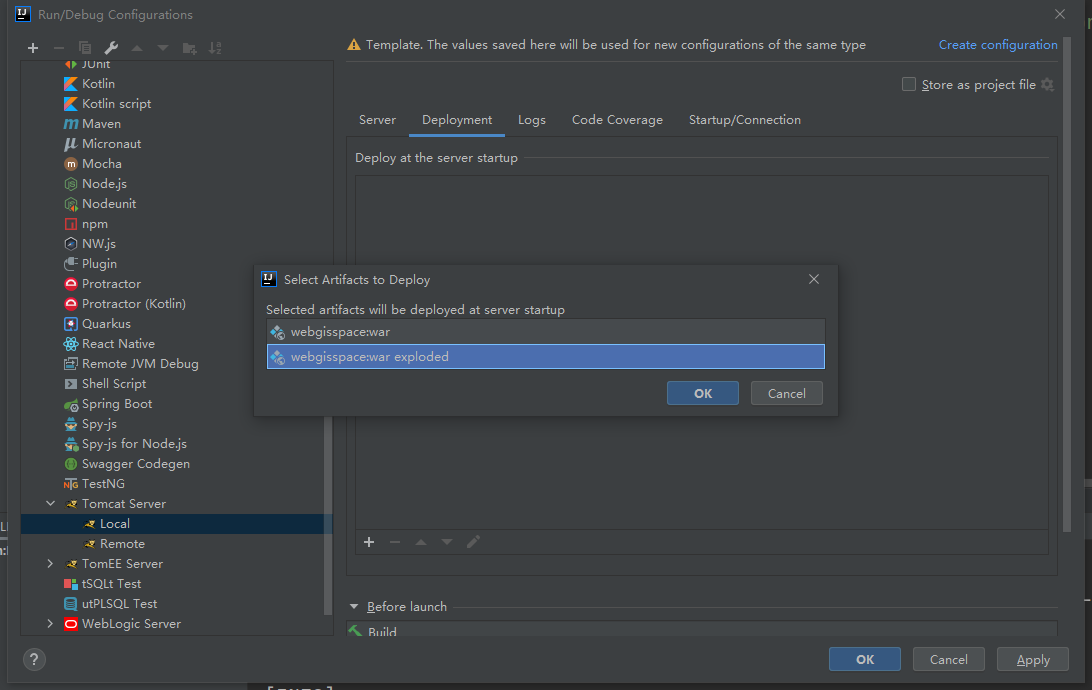Click the Create configuration link
1092x690 pixels.
pos(997,45)
